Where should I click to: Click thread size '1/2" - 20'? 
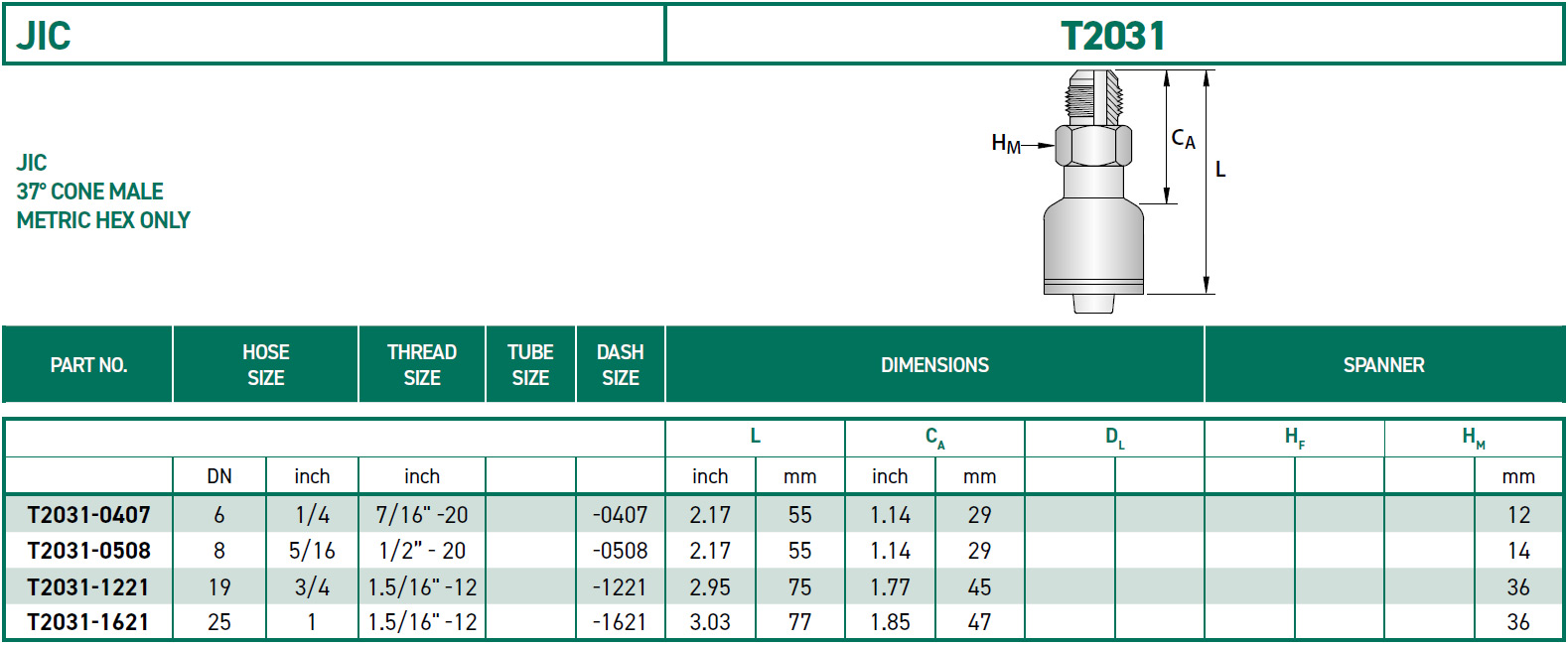pyautogui.click(x=422, y=551)
